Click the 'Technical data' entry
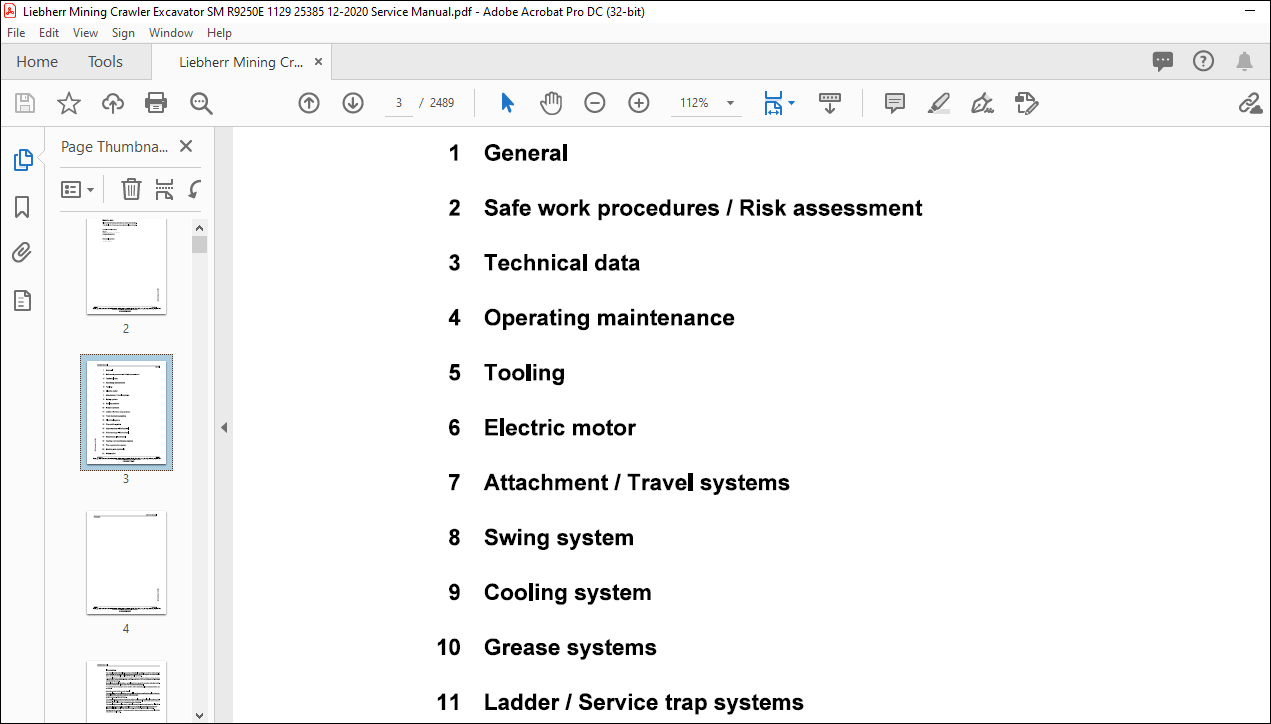This screenshot has width=1271, height=724. tap(562, 263)
